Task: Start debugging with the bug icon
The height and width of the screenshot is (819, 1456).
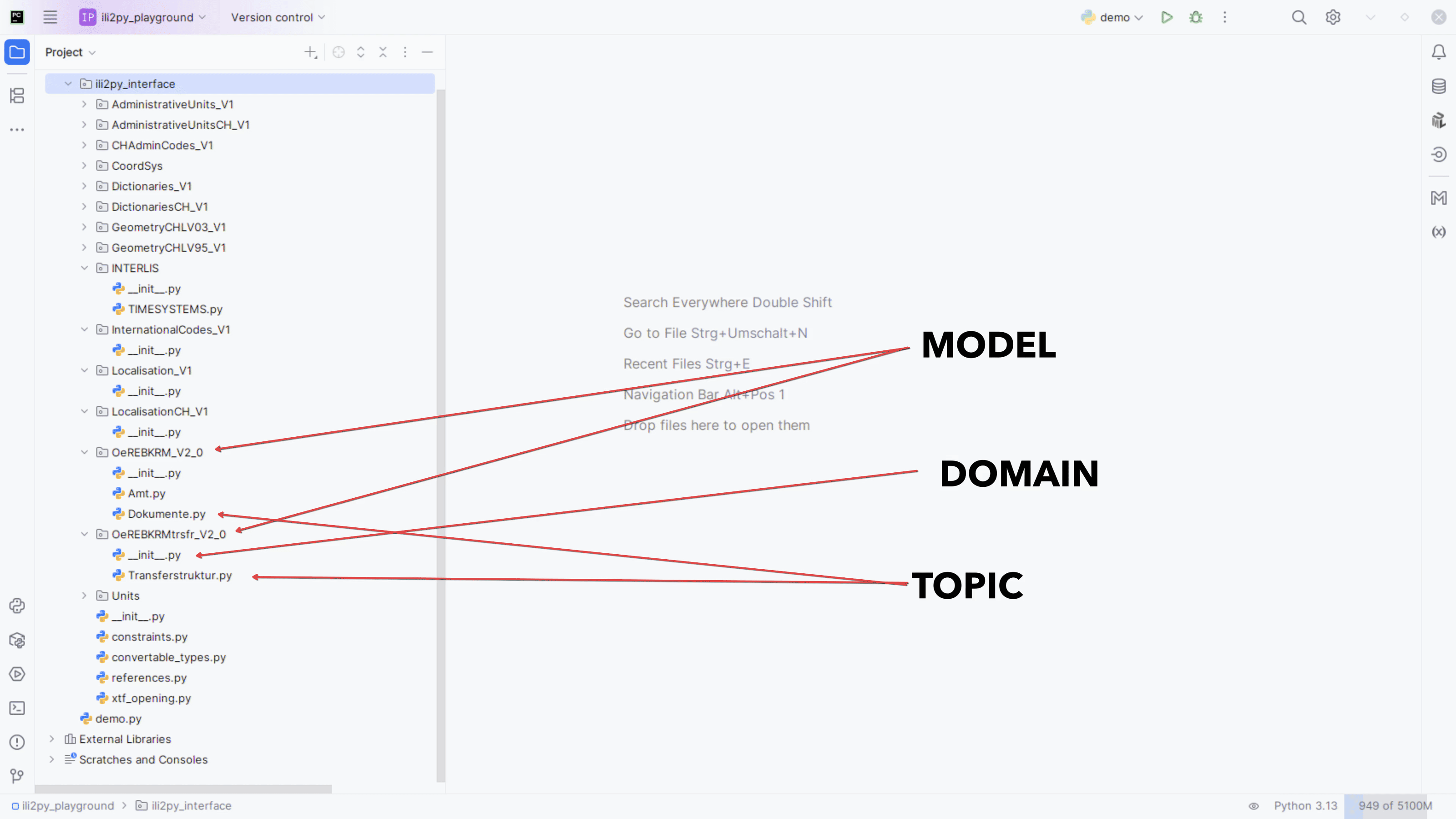Action: click(x=1195, y=18)
